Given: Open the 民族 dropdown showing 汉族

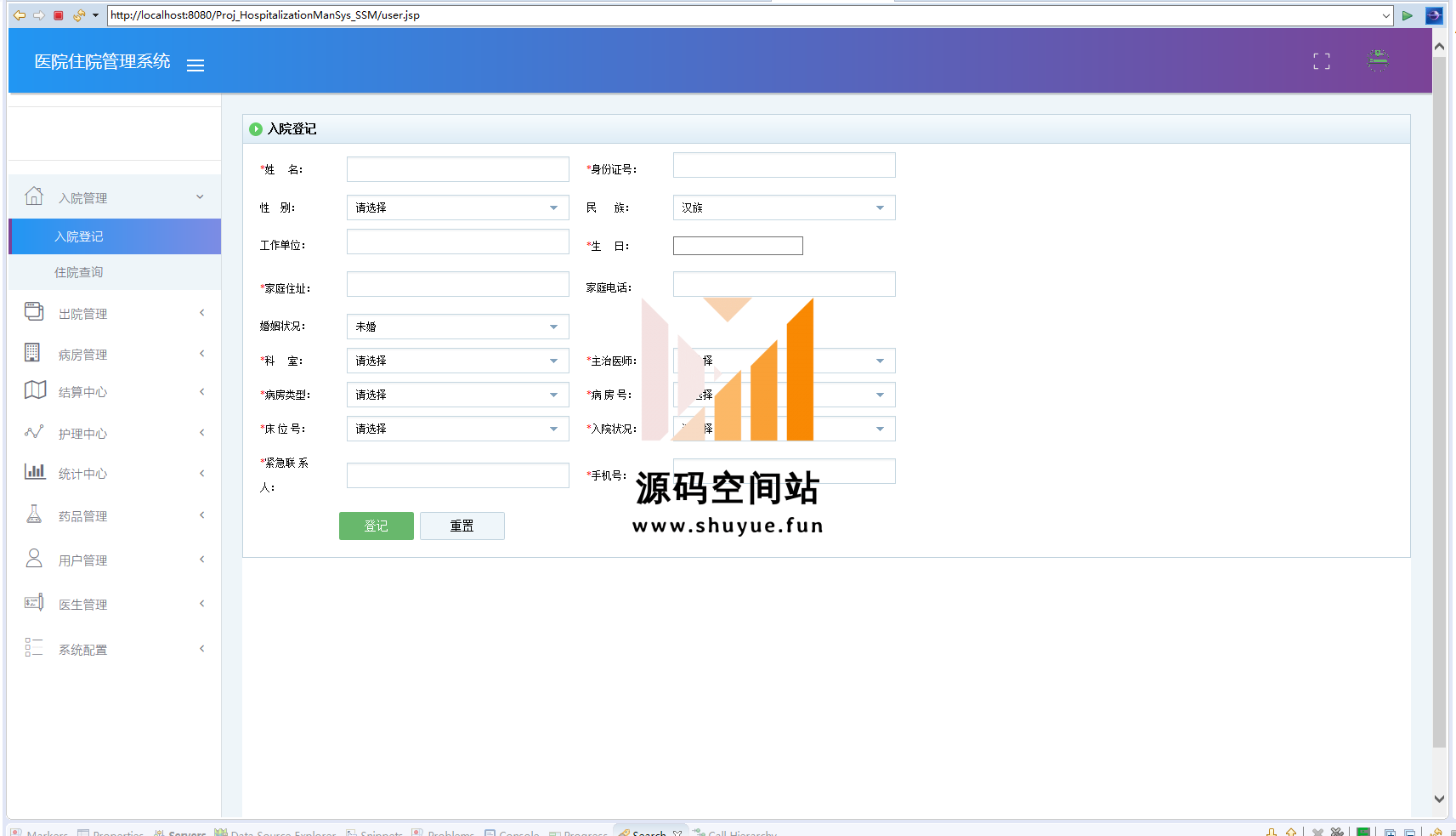Looking at the screenshot, I should pos(784,208).
